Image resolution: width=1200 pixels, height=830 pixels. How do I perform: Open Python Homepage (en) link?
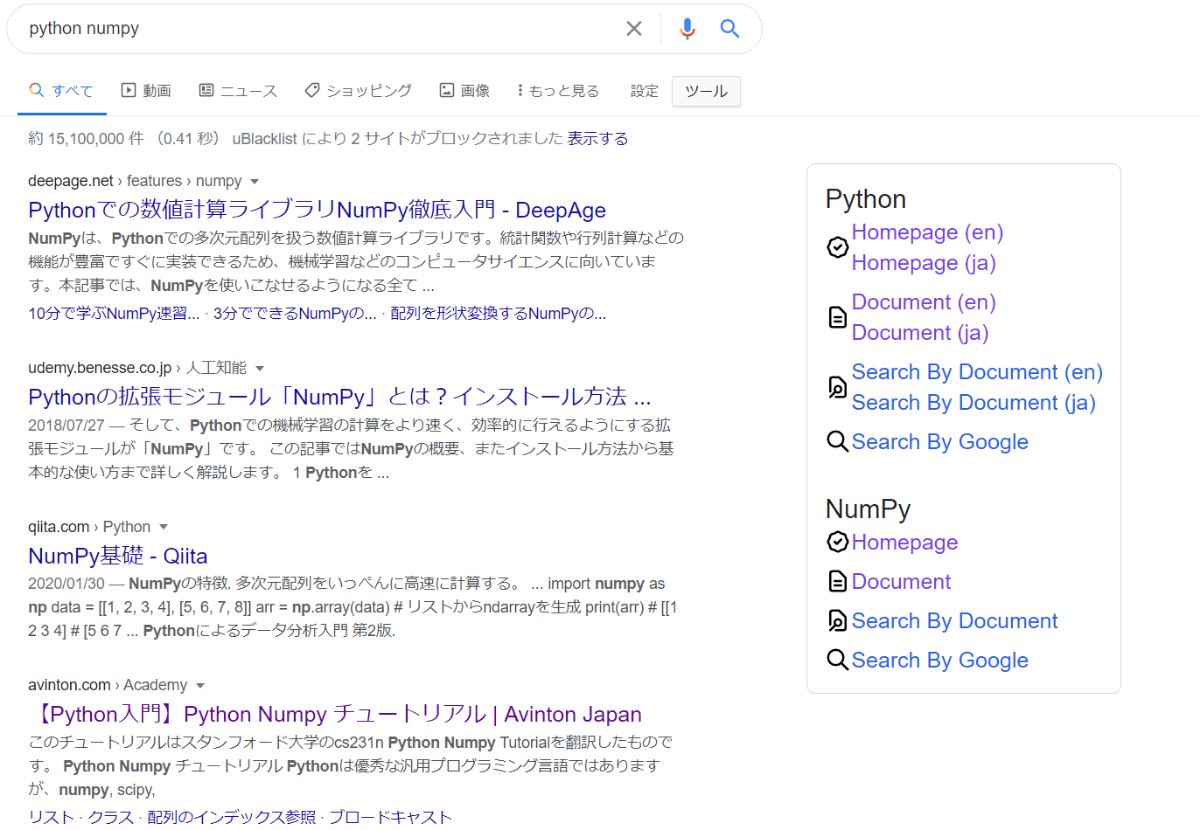tap(927, 232)
